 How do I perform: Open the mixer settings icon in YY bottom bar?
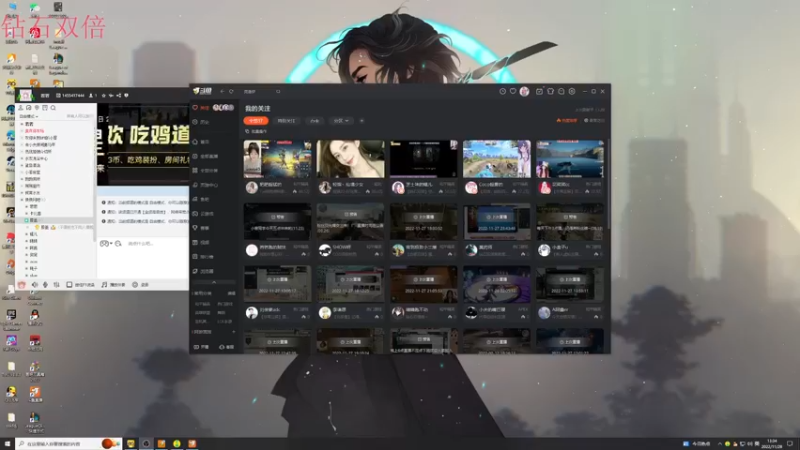57,285
